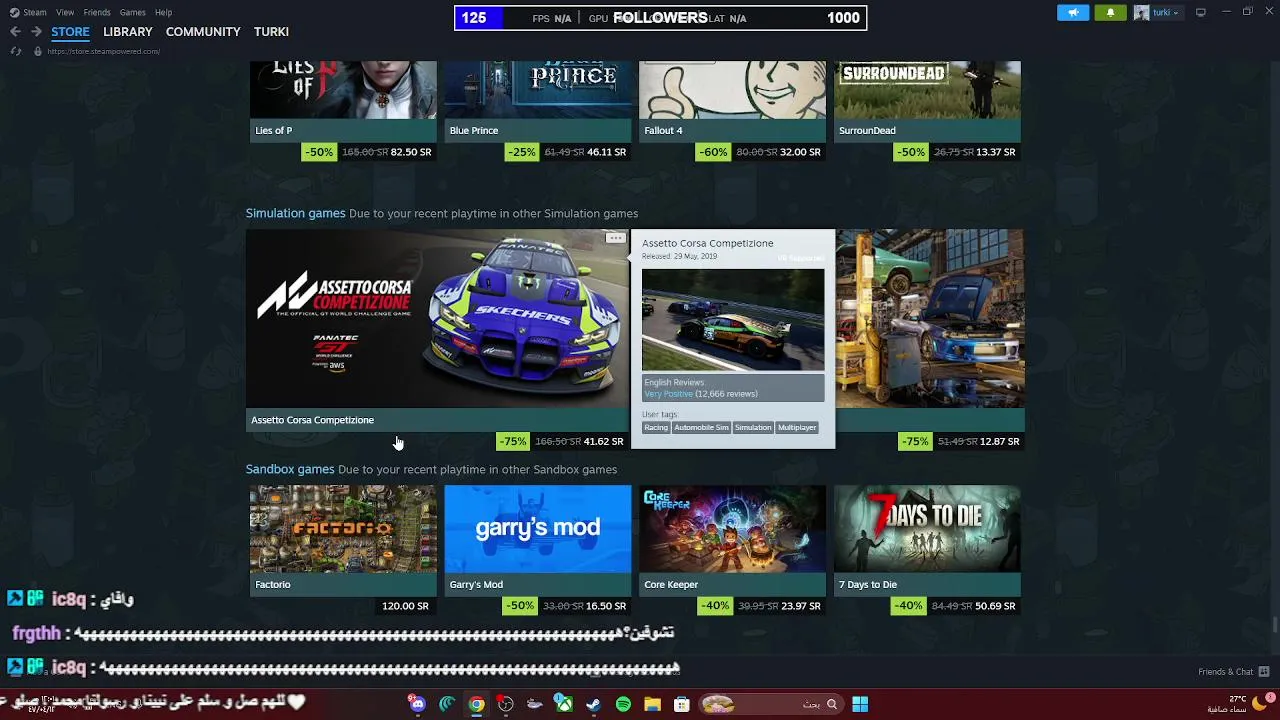The width and height of the screenshot is (1280, 720).
Task: Open the green notifications bell
Action: [x=1110, y=13]
